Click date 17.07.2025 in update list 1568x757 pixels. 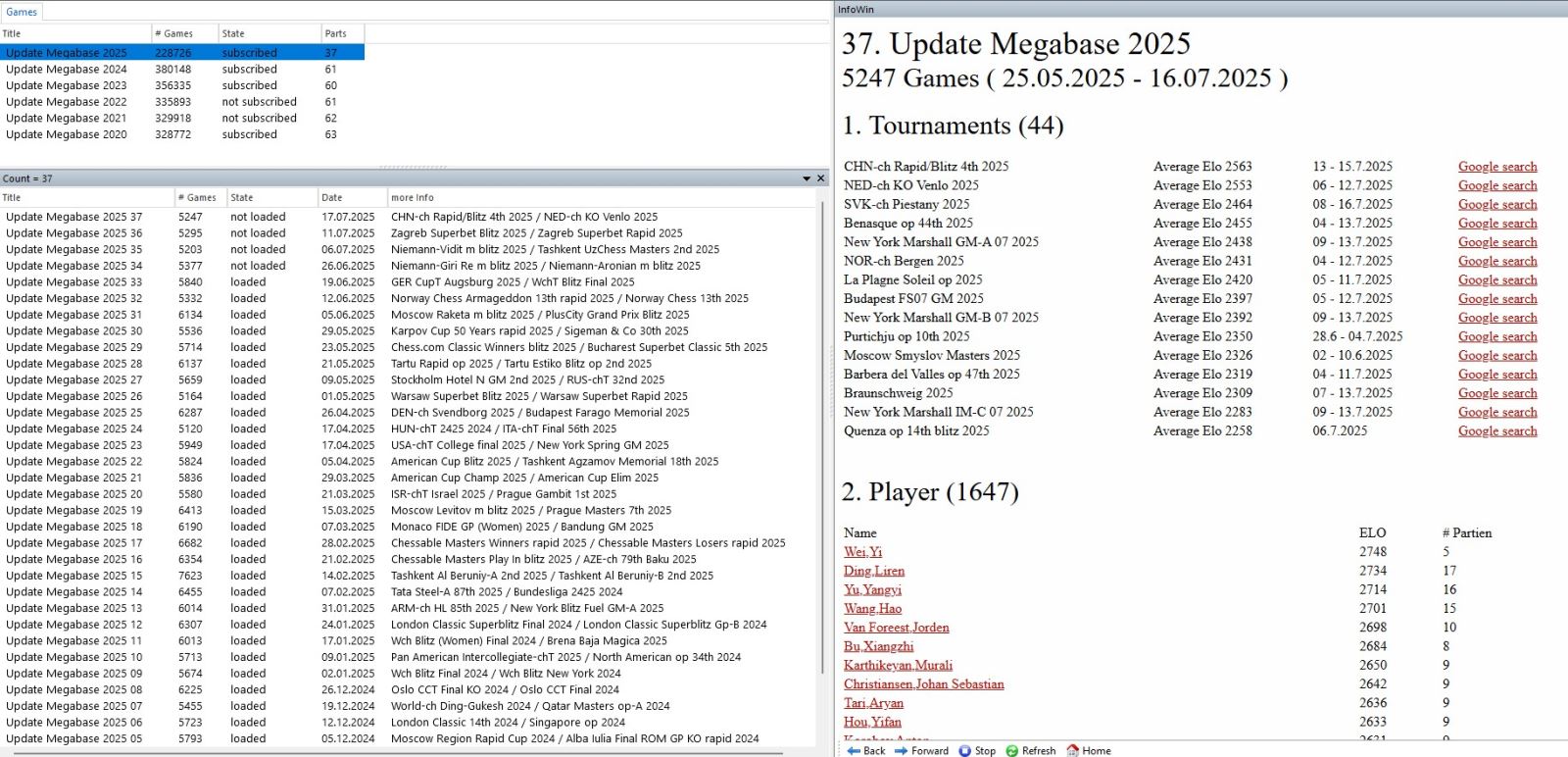click(348, 217)
